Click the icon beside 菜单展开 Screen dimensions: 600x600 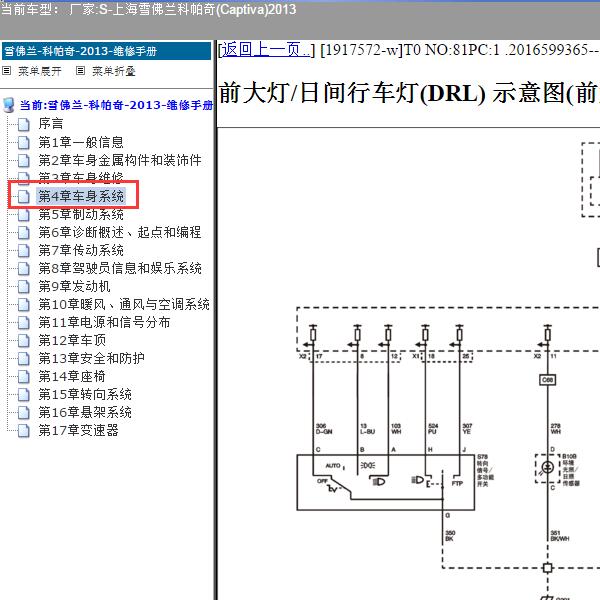[7, 71]
